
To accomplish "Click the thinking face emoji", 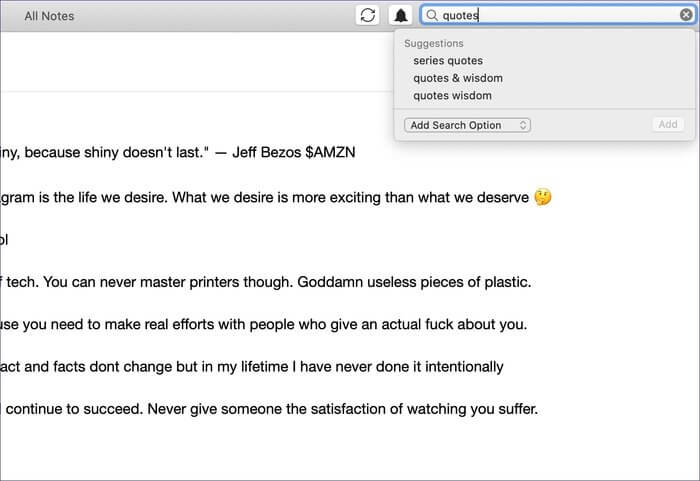I will pos(543,197).
